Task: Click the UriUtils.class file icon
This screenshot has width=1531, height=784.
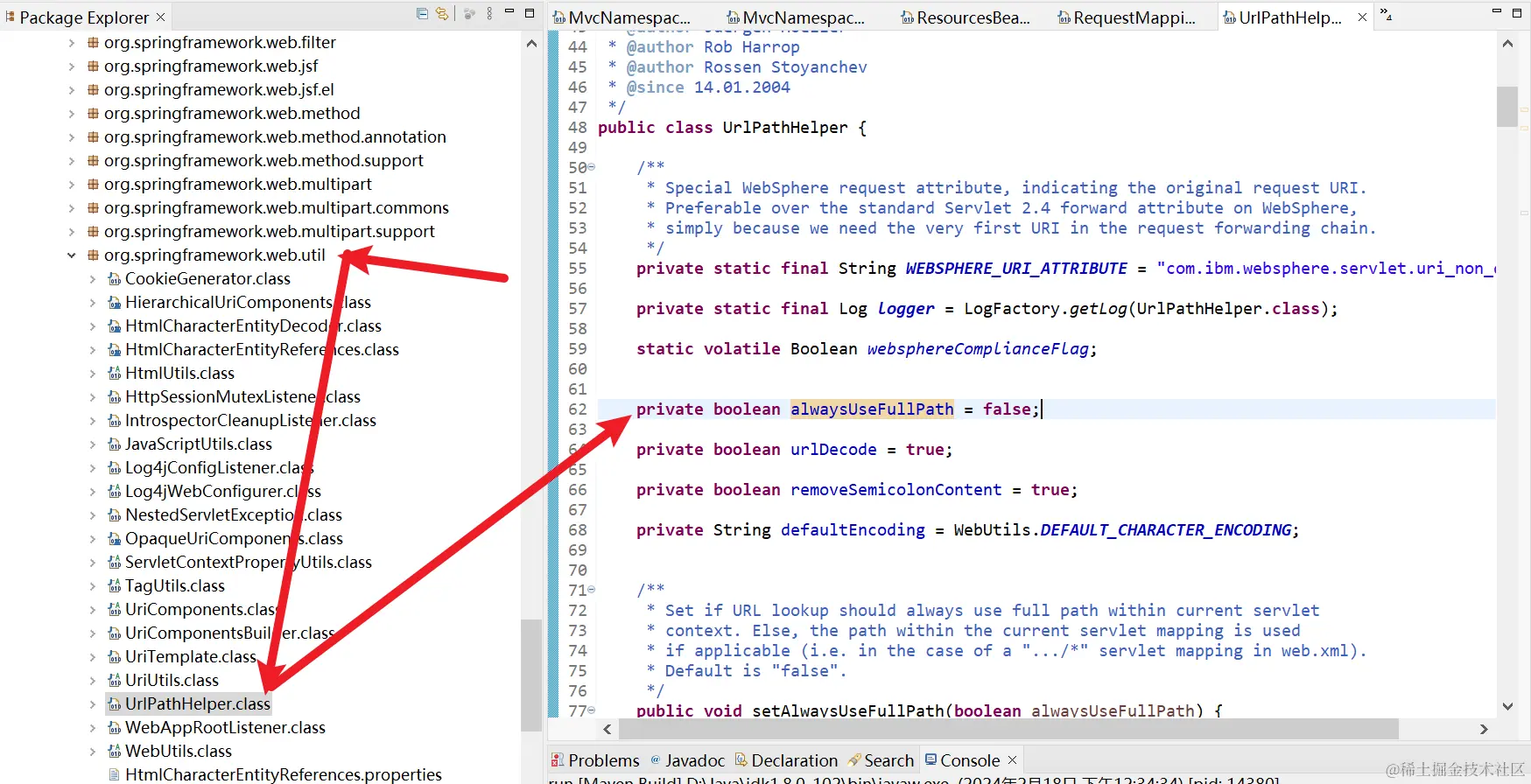Action: coord(114,681)
